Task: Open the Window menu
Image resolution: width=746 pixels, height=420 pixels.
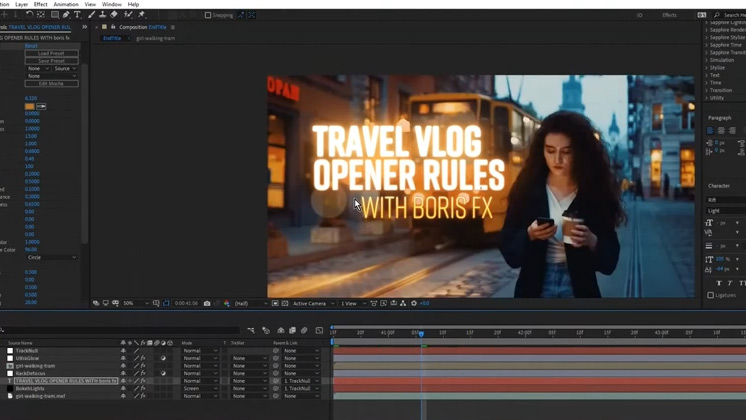Action: pyautogui.click(x=112, y=4)
